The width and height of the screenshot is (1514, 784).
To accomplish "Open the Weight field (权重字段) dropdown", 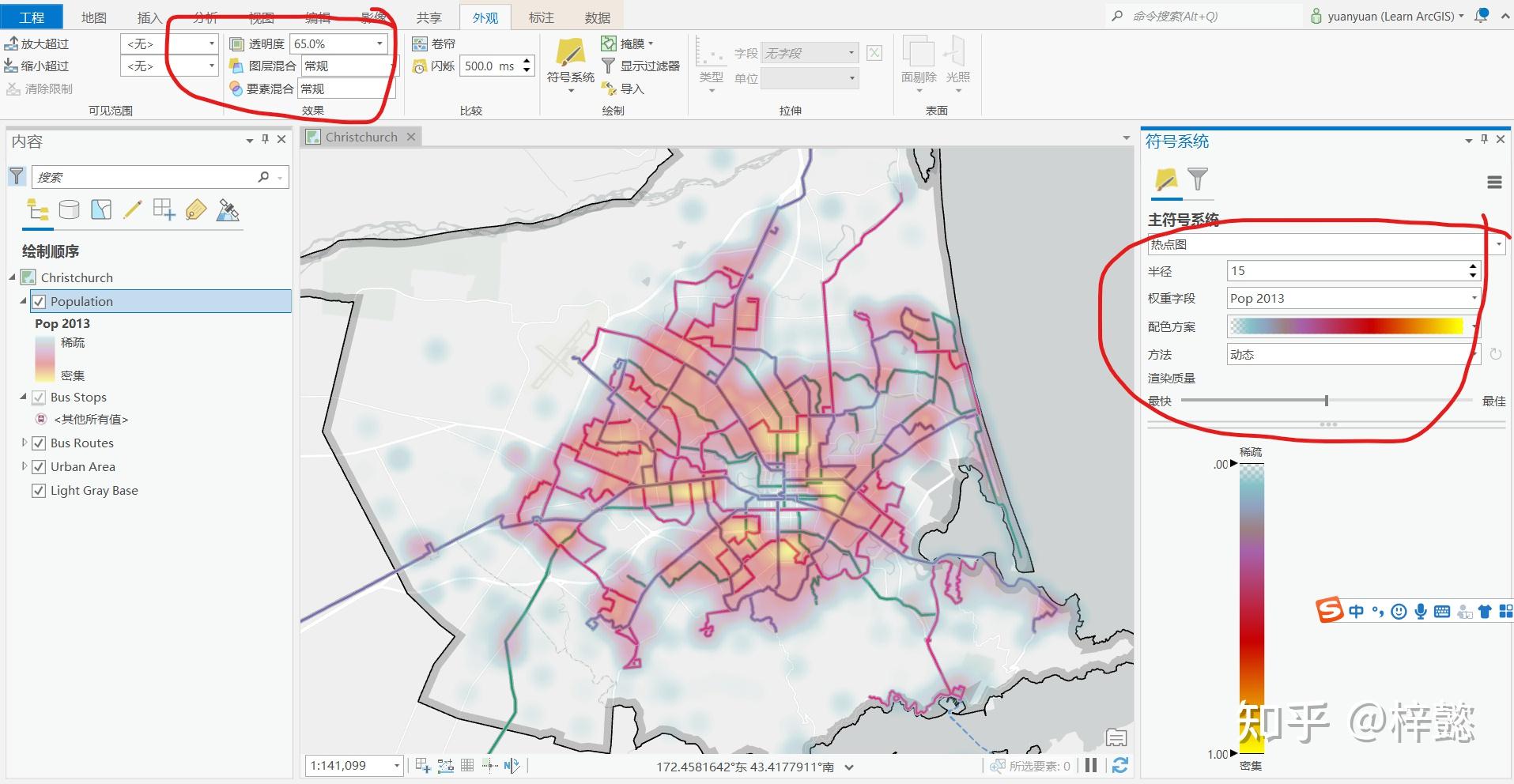I will [1474, 298].
